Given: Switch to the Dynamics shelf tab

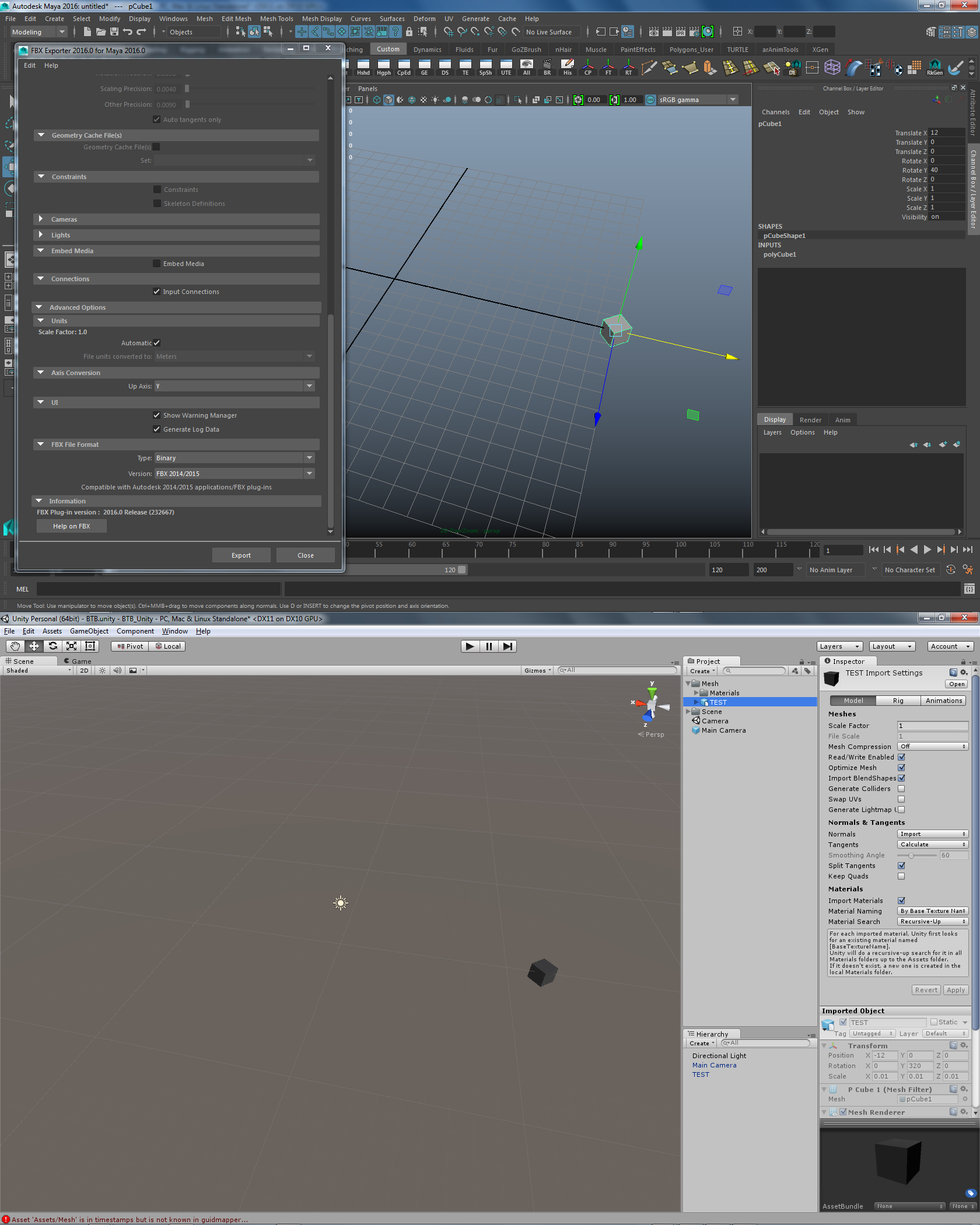Looking at the screenshot, I should [428, 50].
